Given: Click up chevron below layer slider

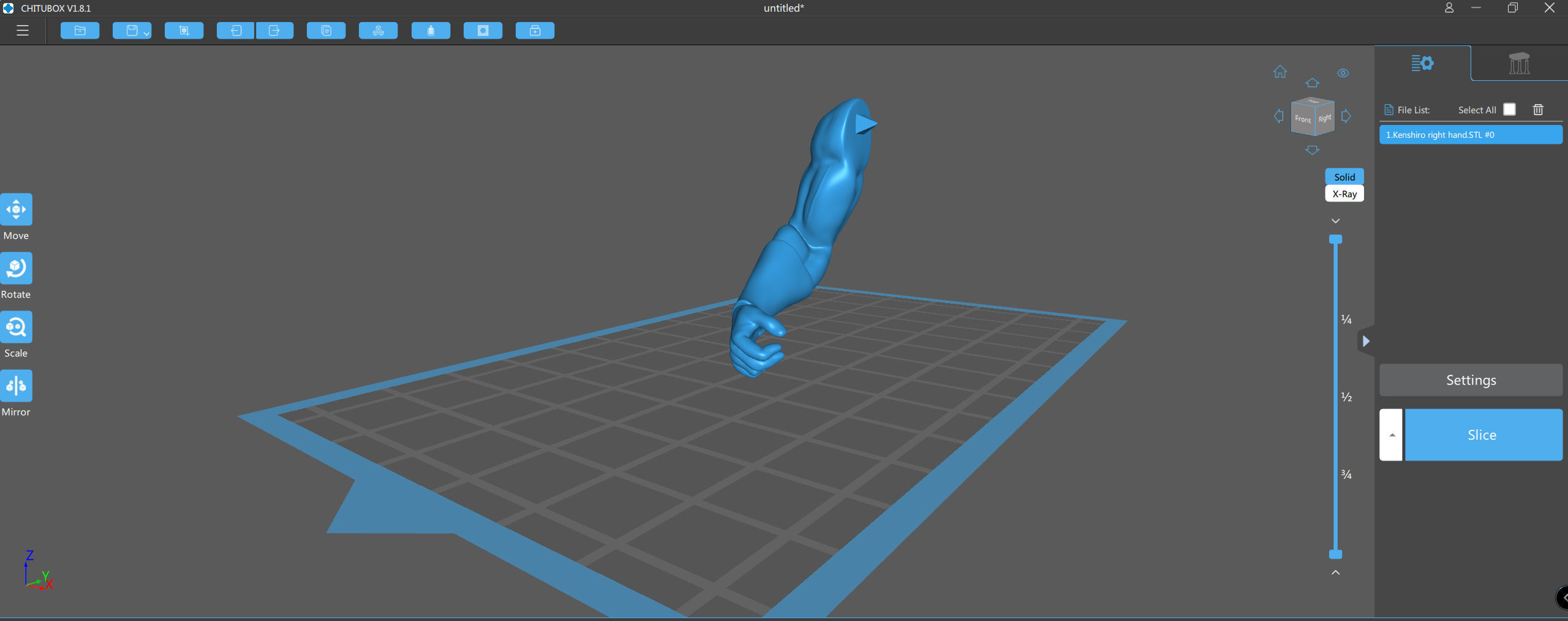Looking at the screenshot, I should point(1335,572).
